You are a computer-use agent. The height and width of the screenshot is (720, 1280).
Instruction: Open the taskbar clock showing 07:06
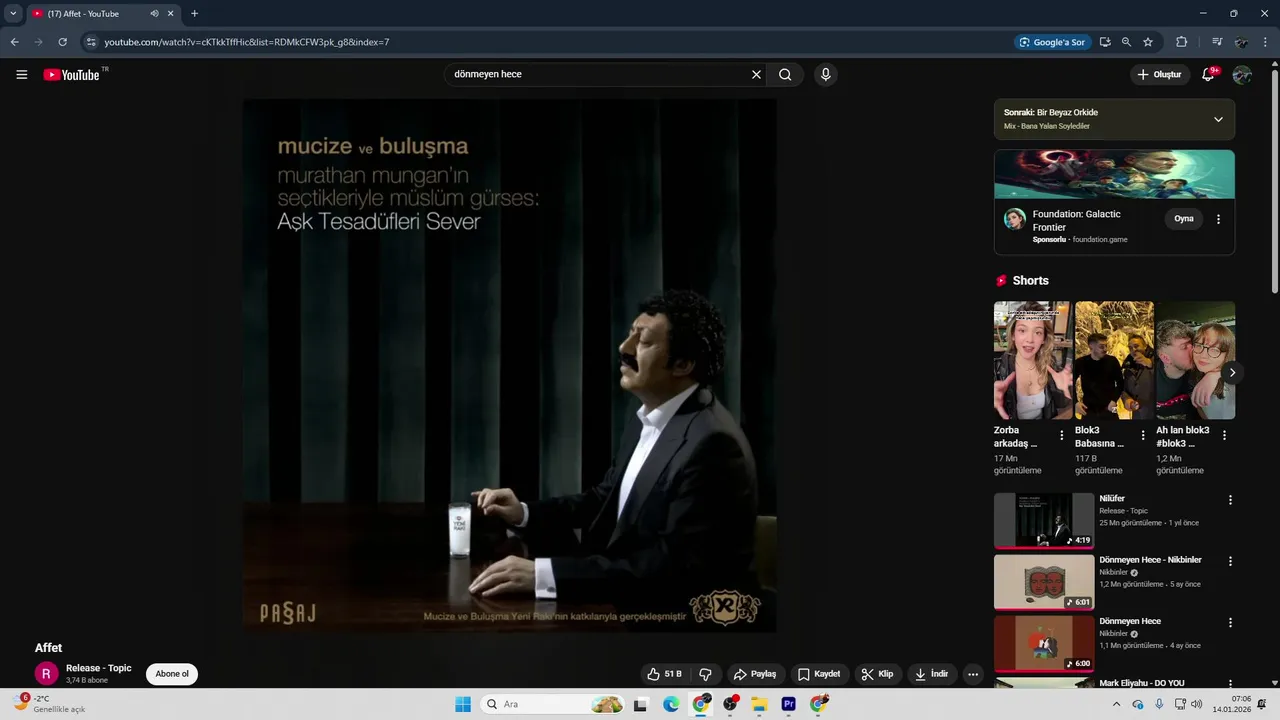pos(1232,704)
